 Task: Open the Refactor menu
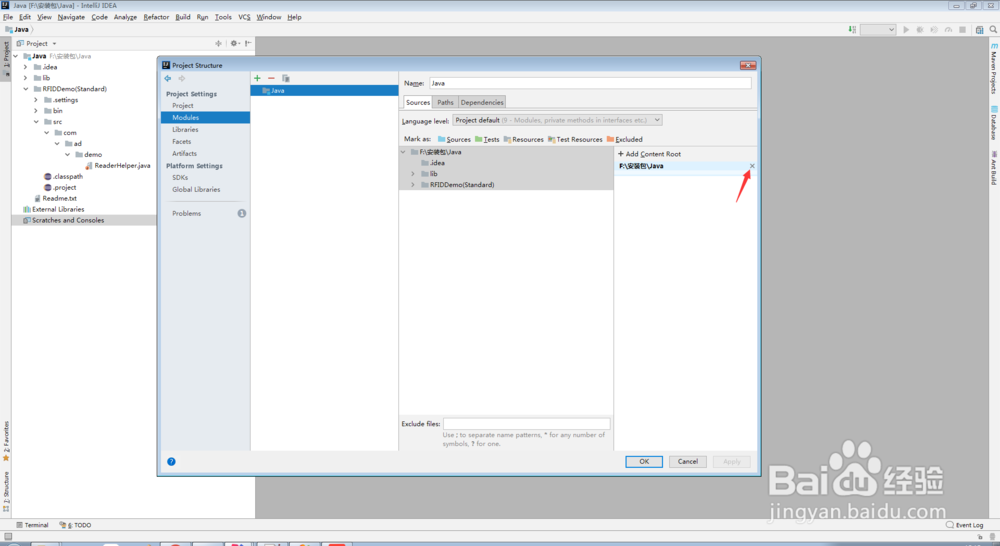(x=156, y=17)
